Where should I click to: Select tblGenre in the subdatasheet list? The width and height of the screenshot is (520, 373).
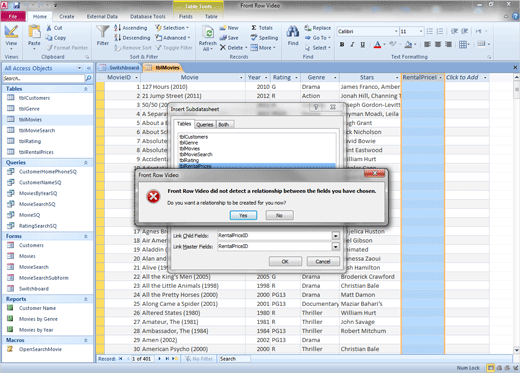point(189,143)
